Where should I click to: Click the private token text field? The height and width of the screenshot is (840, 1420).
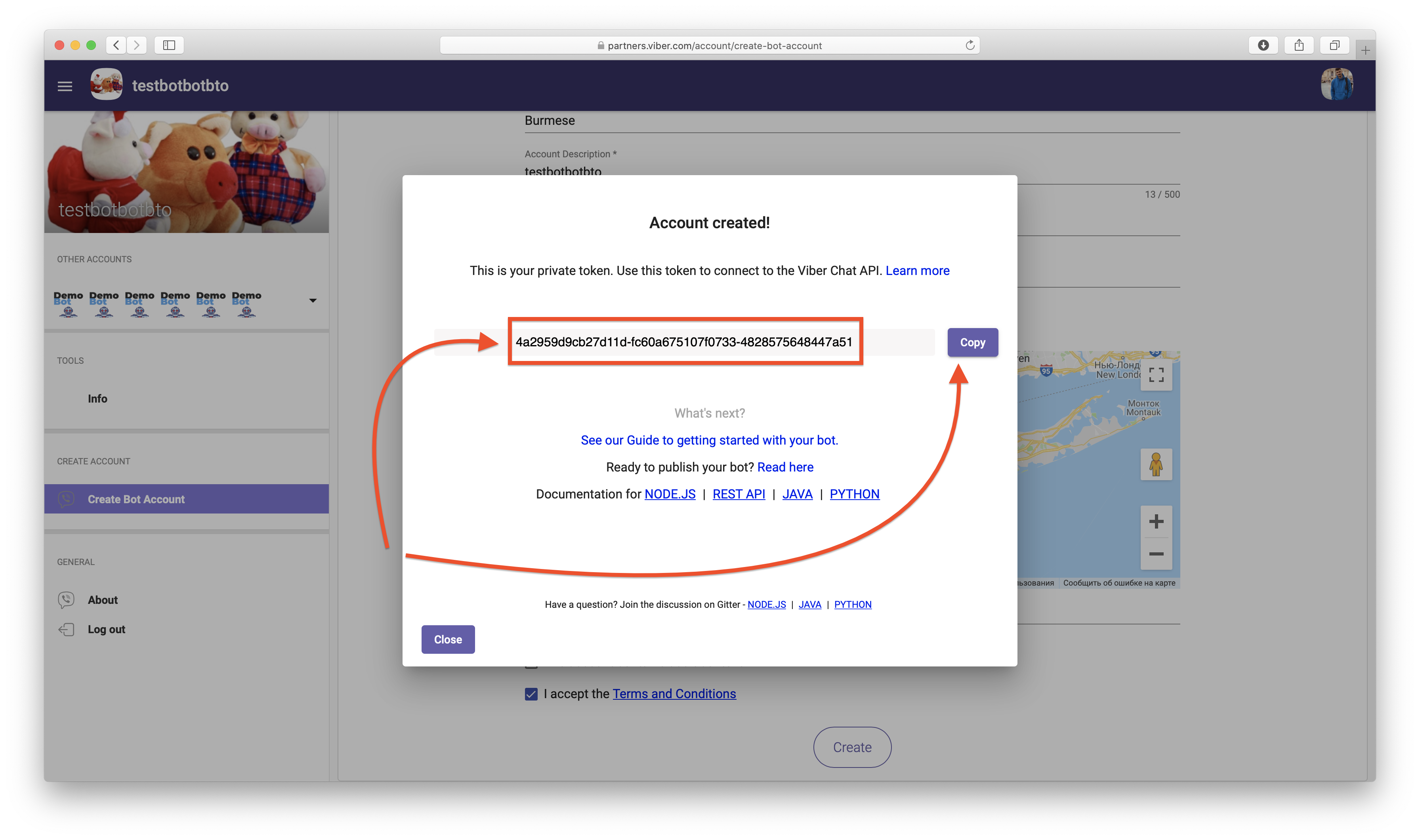tap(684, 342)
